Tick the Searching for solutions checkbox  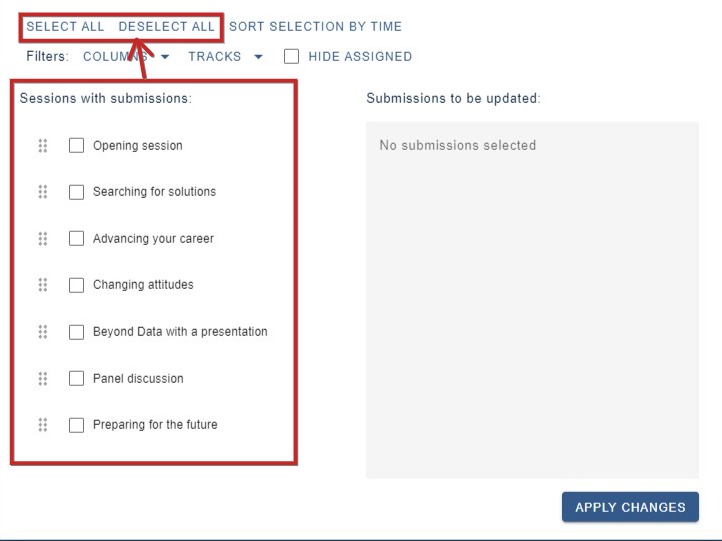click(x=76, y=192)
